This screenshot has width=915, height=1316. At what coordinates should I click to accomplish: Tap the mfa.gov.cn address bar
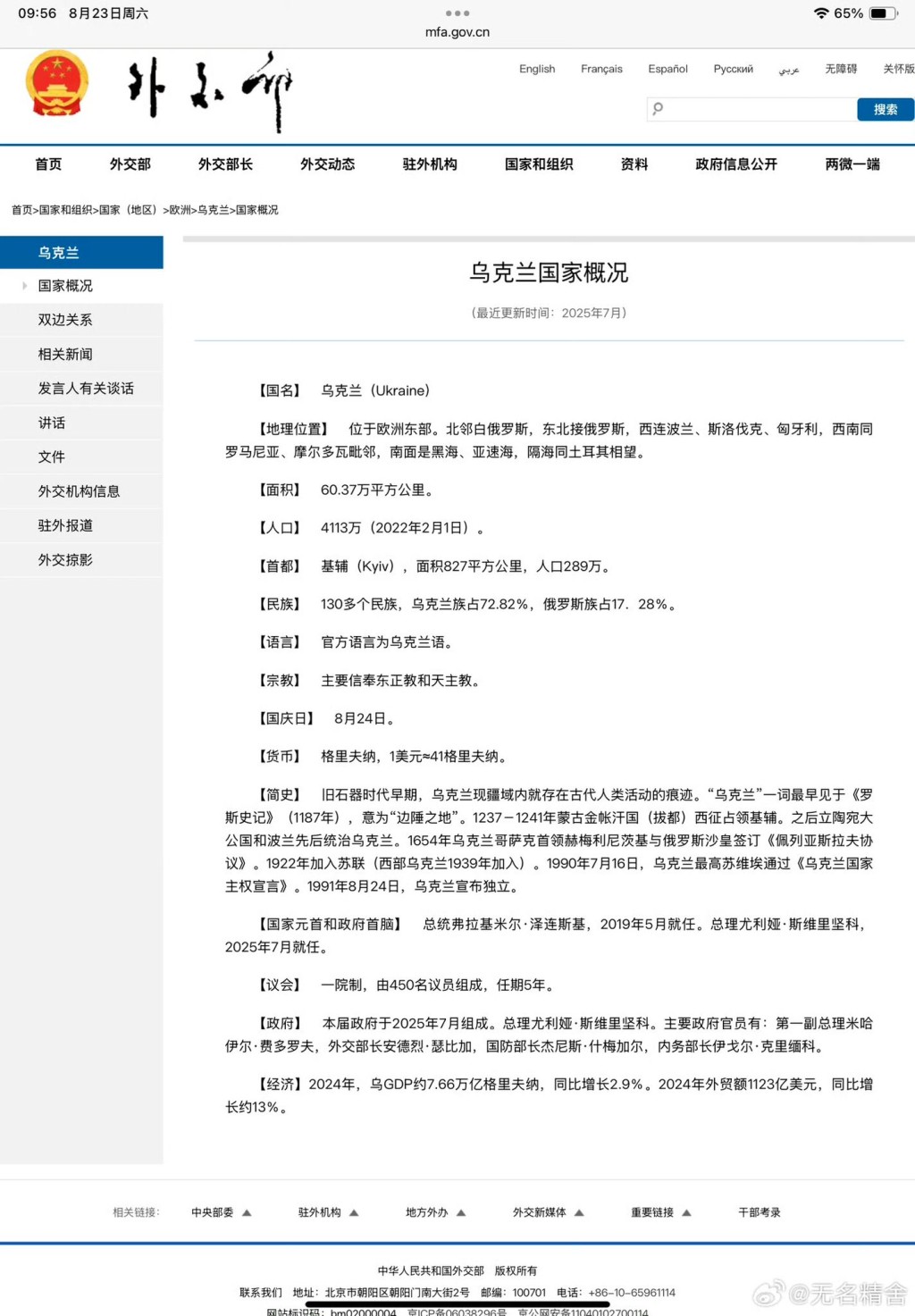(457, 32)
